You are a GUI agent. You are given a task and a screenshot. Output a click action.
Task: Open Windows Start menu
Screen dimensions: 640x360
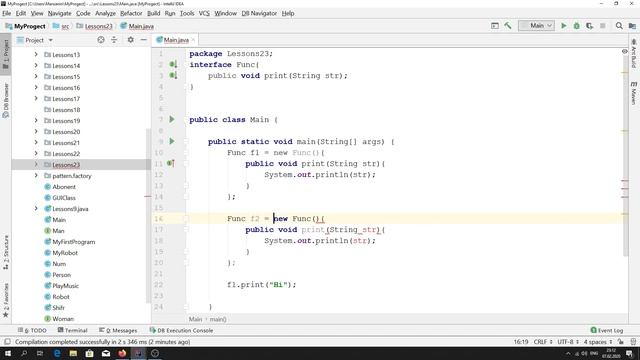pos(8,353)
